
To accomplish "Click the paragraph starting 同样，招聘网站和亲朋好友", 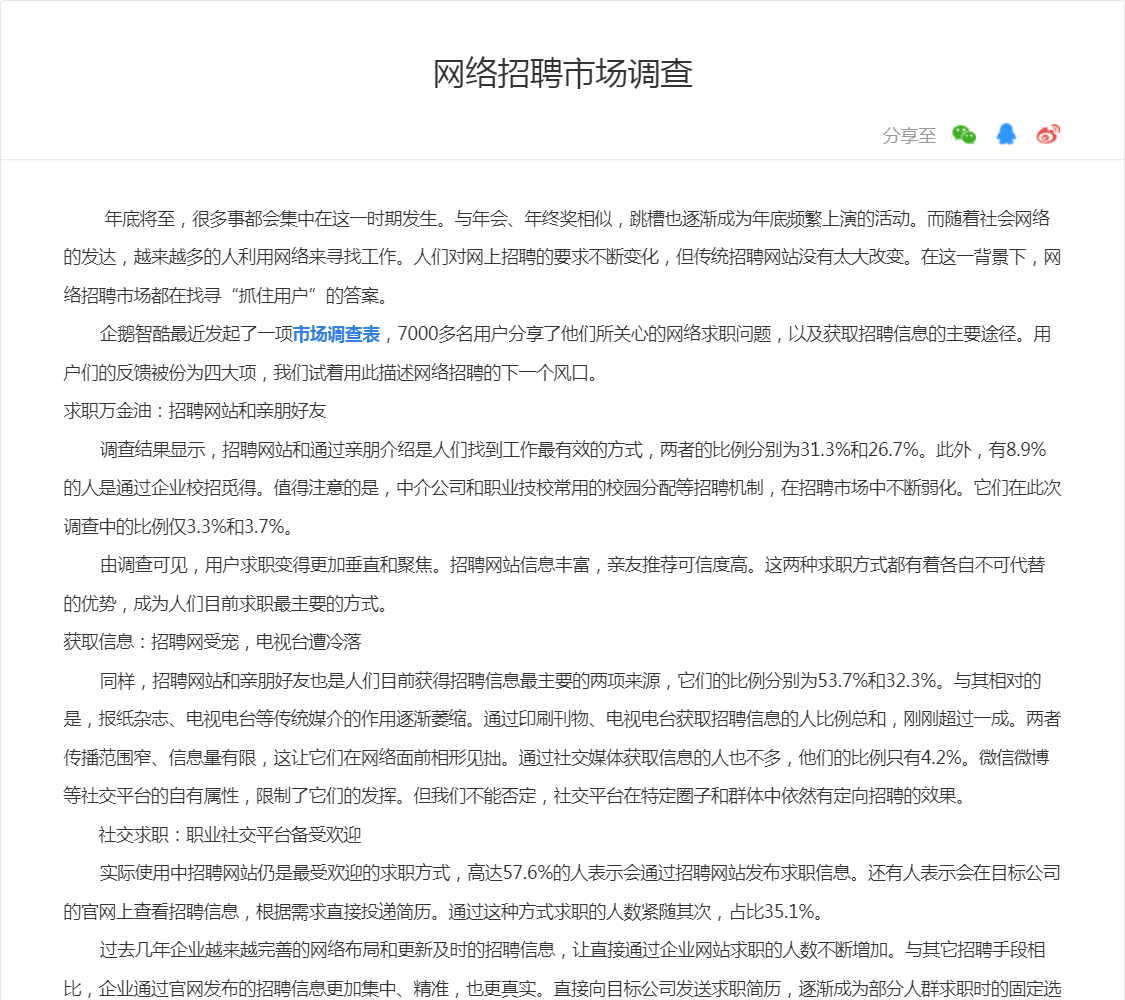I will pos(562,739).
